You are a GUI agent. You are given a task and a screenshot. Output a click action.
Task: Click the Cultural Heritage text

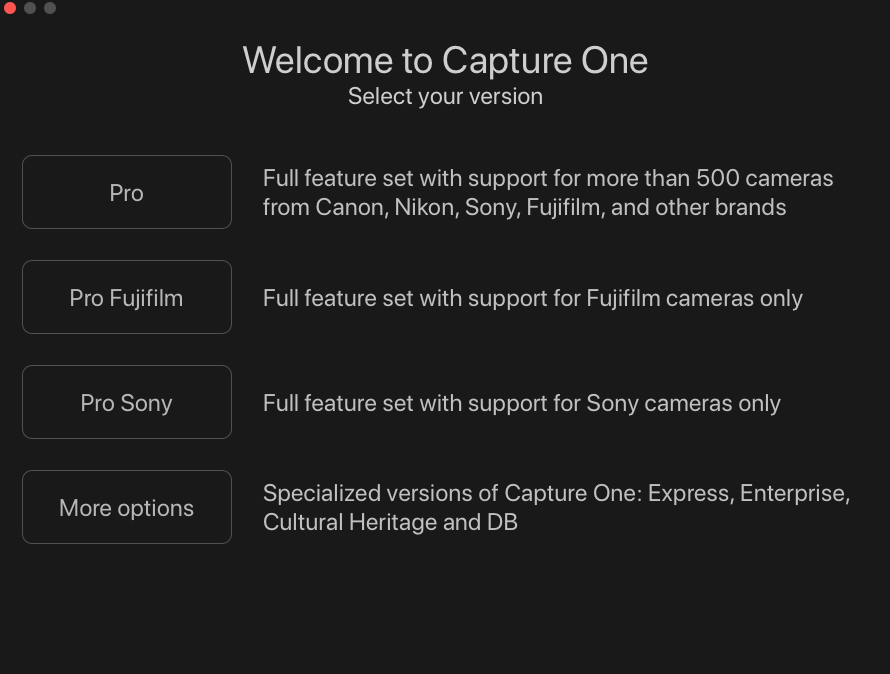(365, 522)
